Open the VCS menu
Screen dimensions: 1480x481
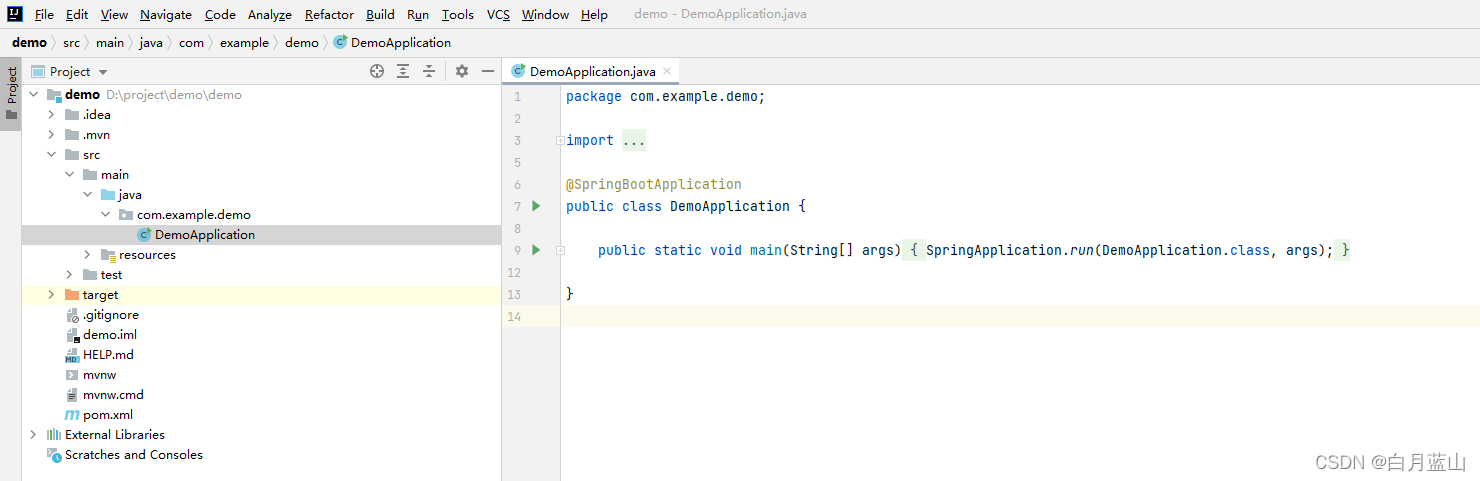(498, 14)
